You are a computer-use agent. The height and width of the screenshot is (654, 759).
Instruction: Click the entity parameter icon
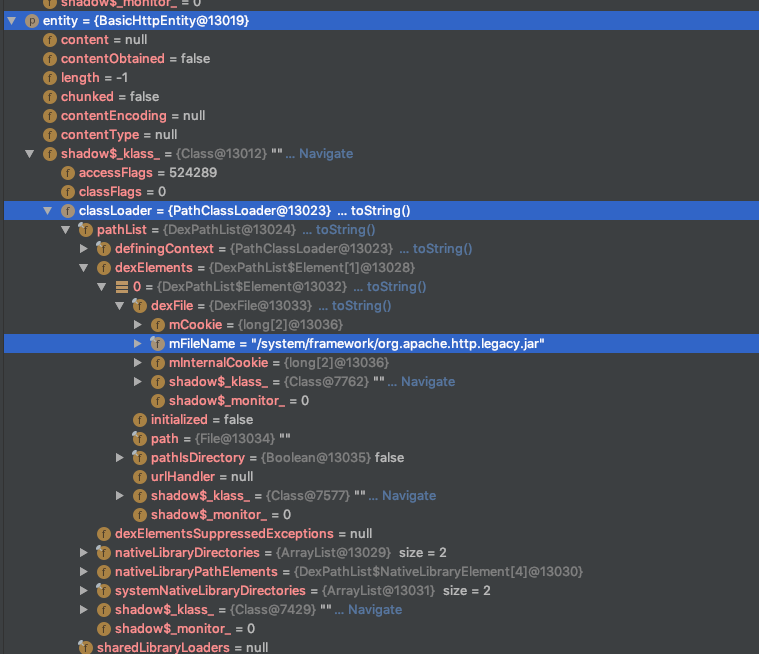(31, 21)
